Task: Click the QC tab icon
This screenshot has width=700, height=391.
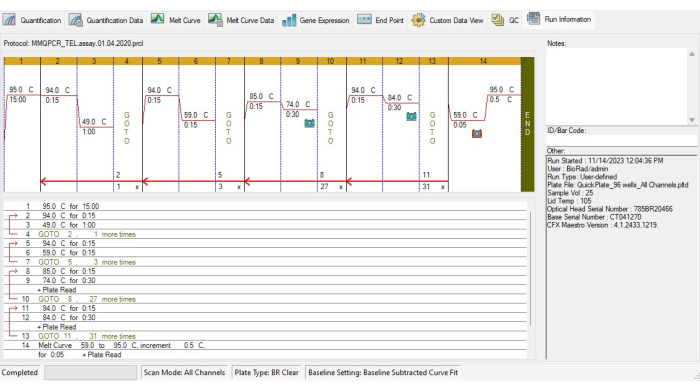Action: [498, 20]
